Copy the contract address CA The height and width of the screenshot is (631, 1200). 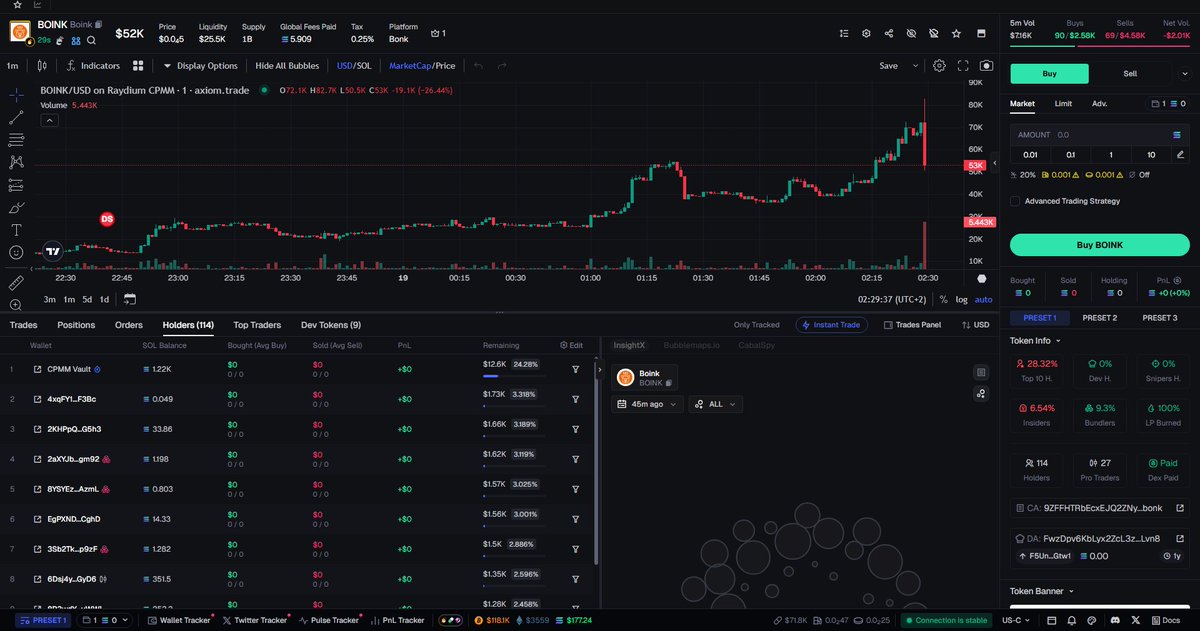(1094, 508)
